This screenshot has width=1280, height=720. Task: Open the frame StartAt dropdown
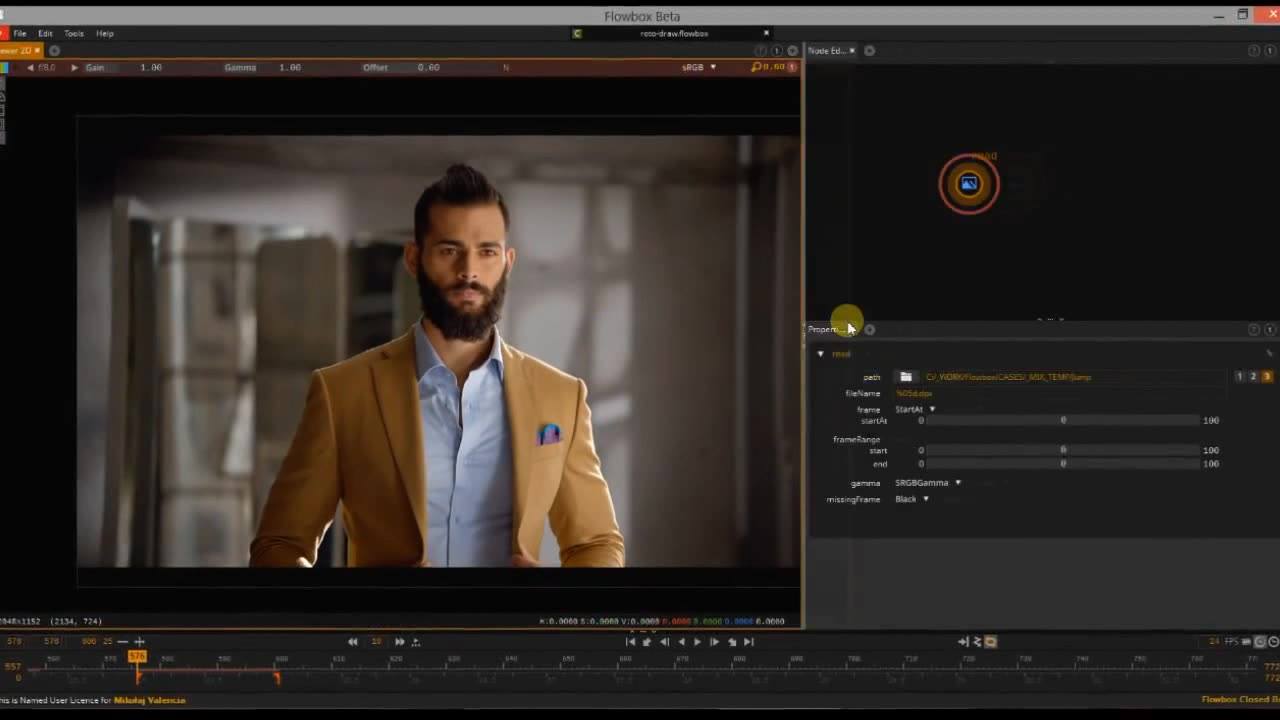pos(915,409)
